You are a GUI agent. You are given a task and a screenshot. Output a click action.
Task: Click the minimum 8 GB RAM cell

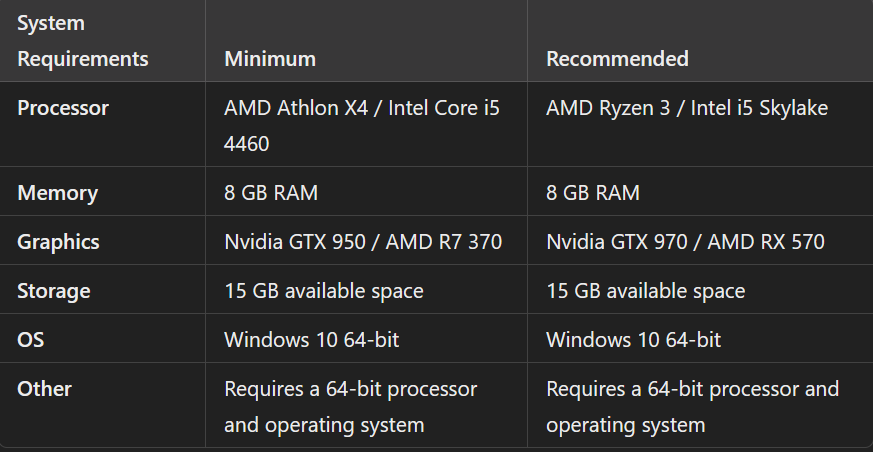tap(271, 193)
